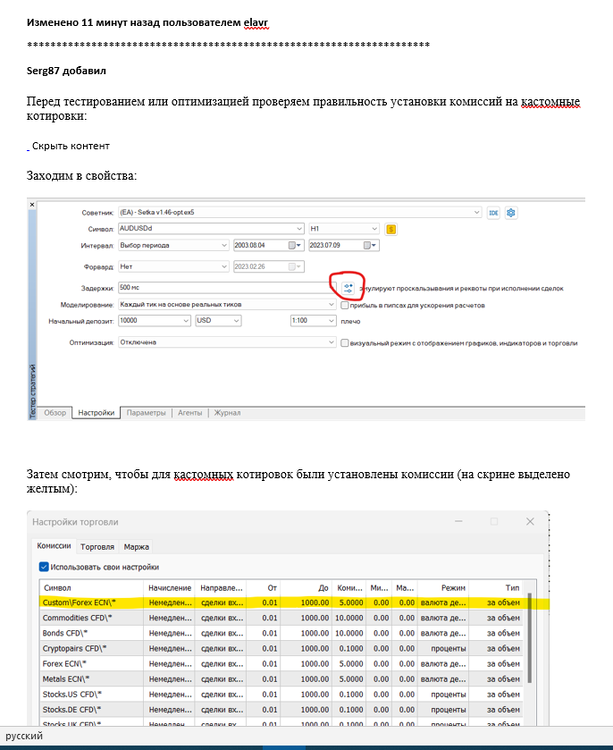Select the "Custom\Forex ECN\*" row
The image size is (613, 750).
pyautogui.click(x=281, y=603)
